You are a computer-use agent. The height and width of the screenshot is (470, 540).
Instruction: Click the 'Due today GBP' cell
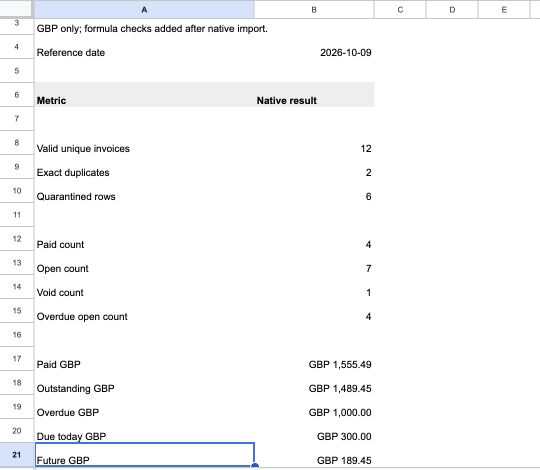click(x=144, y=431)
